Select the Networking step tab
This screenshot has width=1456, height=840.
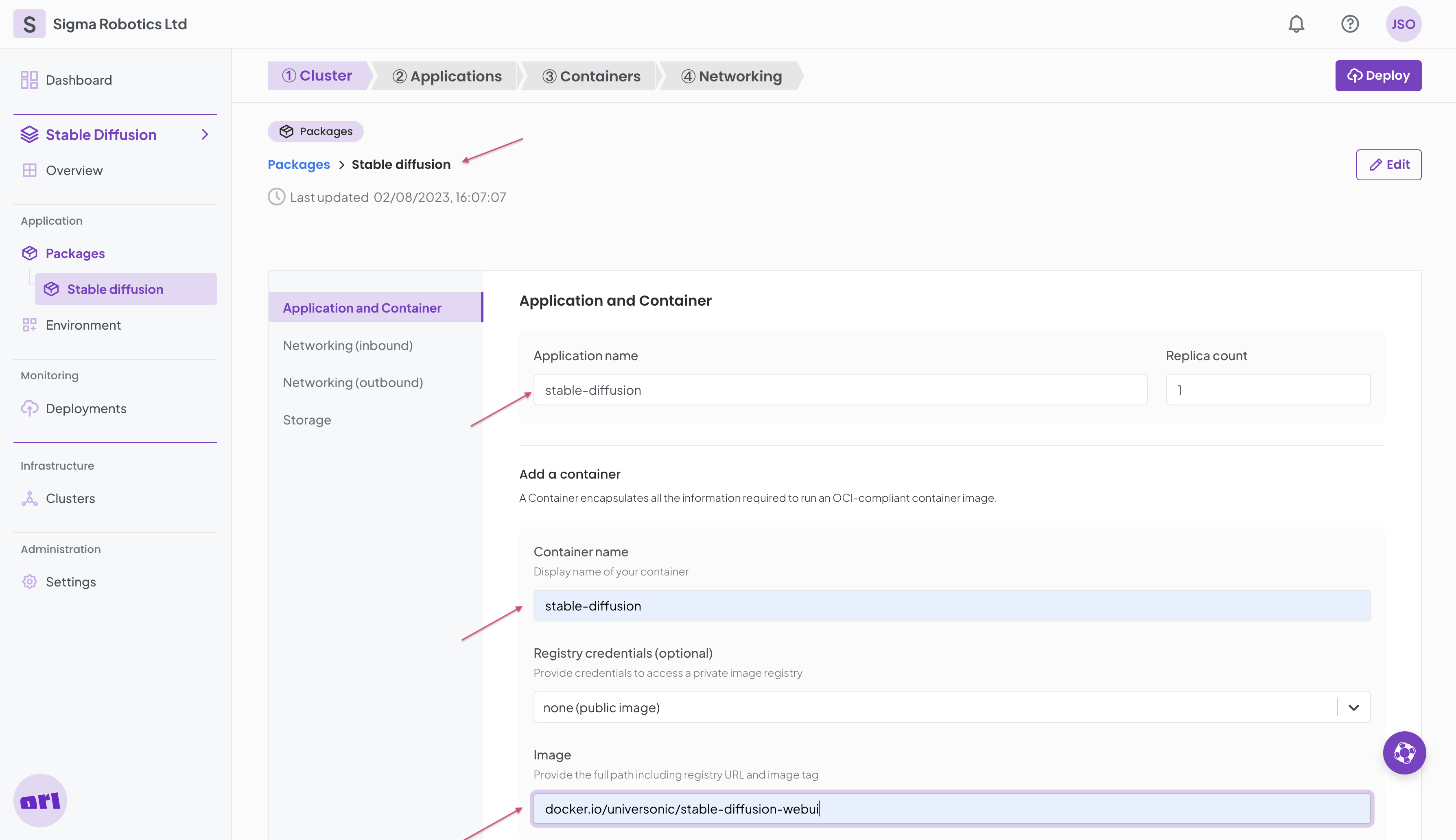coord(732,76)
